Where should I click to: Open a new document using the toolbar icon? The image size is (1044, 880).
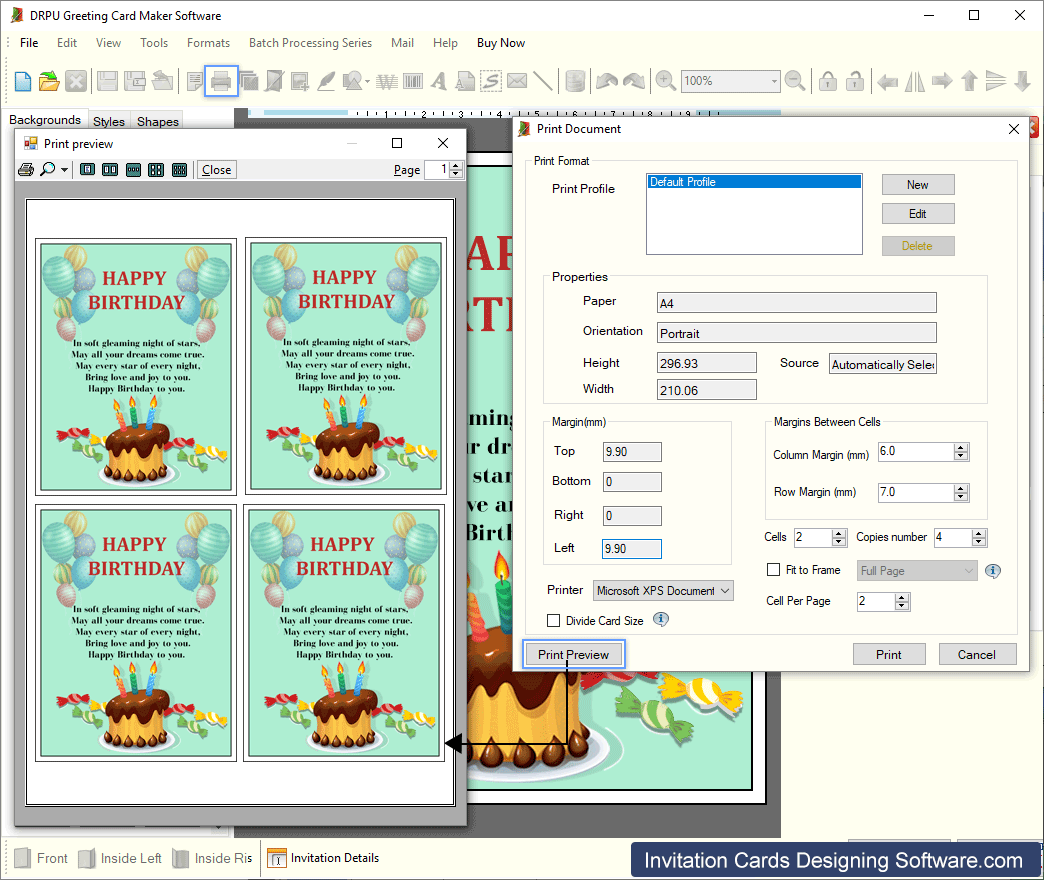click(x=22, y=81)
